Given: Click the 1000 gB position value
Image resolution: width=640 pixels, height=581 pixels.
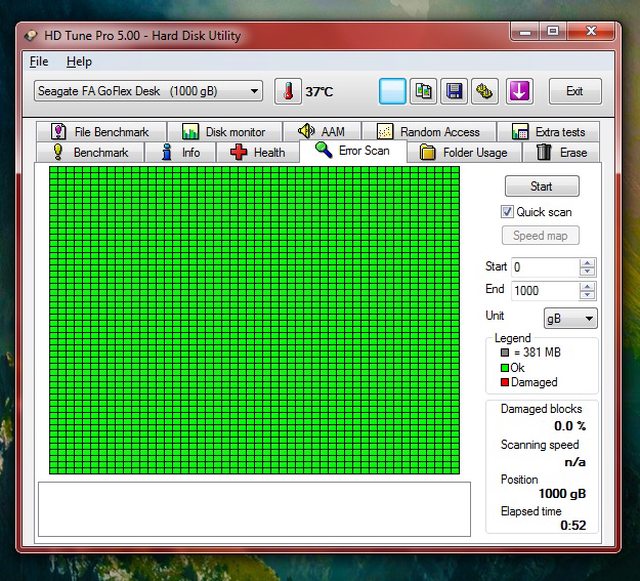Looking at the screenshot, I should pyautogui.click(x=562, y=494).
